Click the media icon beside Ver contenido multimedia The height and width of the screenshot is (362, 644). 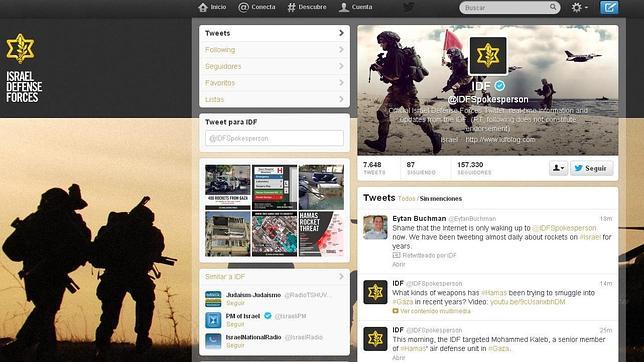[x=396, y=311]
